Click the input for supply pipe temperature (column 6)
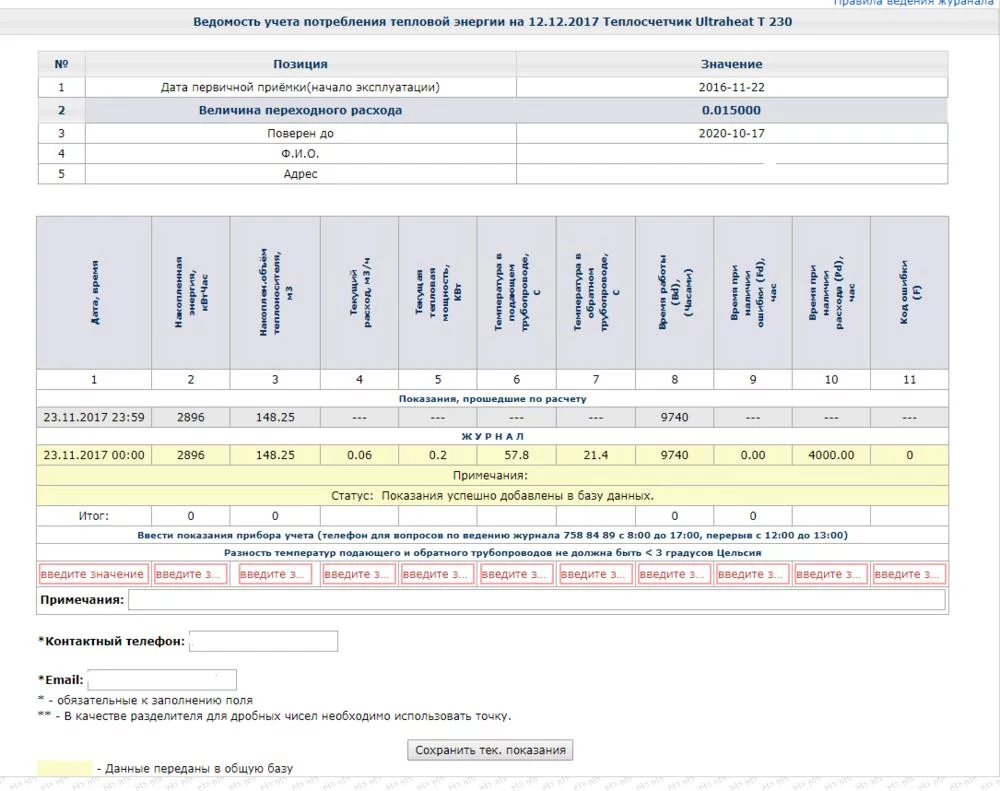Viewport: 1000px width, 791px height. coord(516,575)
